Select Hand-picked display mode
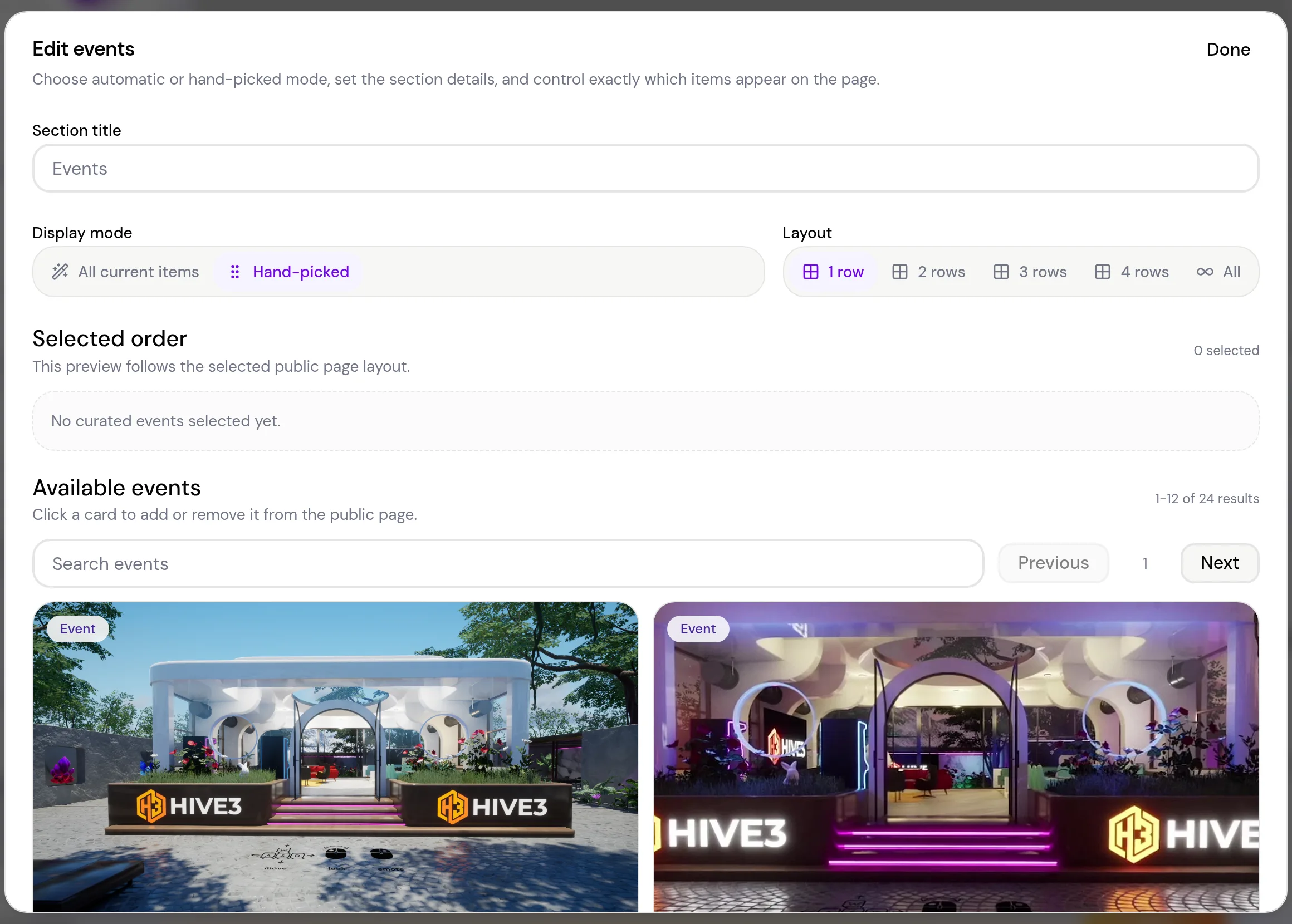 click(x=288, y=272)
